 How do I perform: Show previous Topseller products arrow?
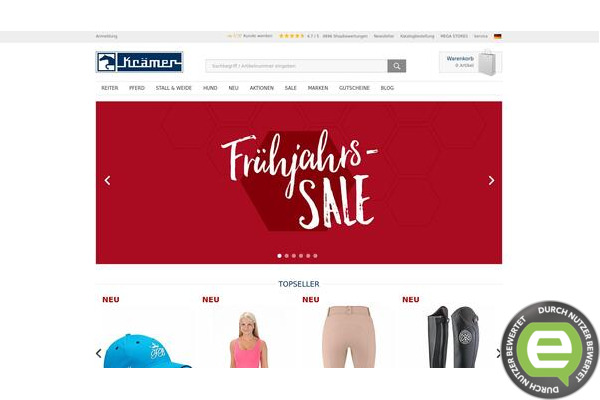point(99,353)
